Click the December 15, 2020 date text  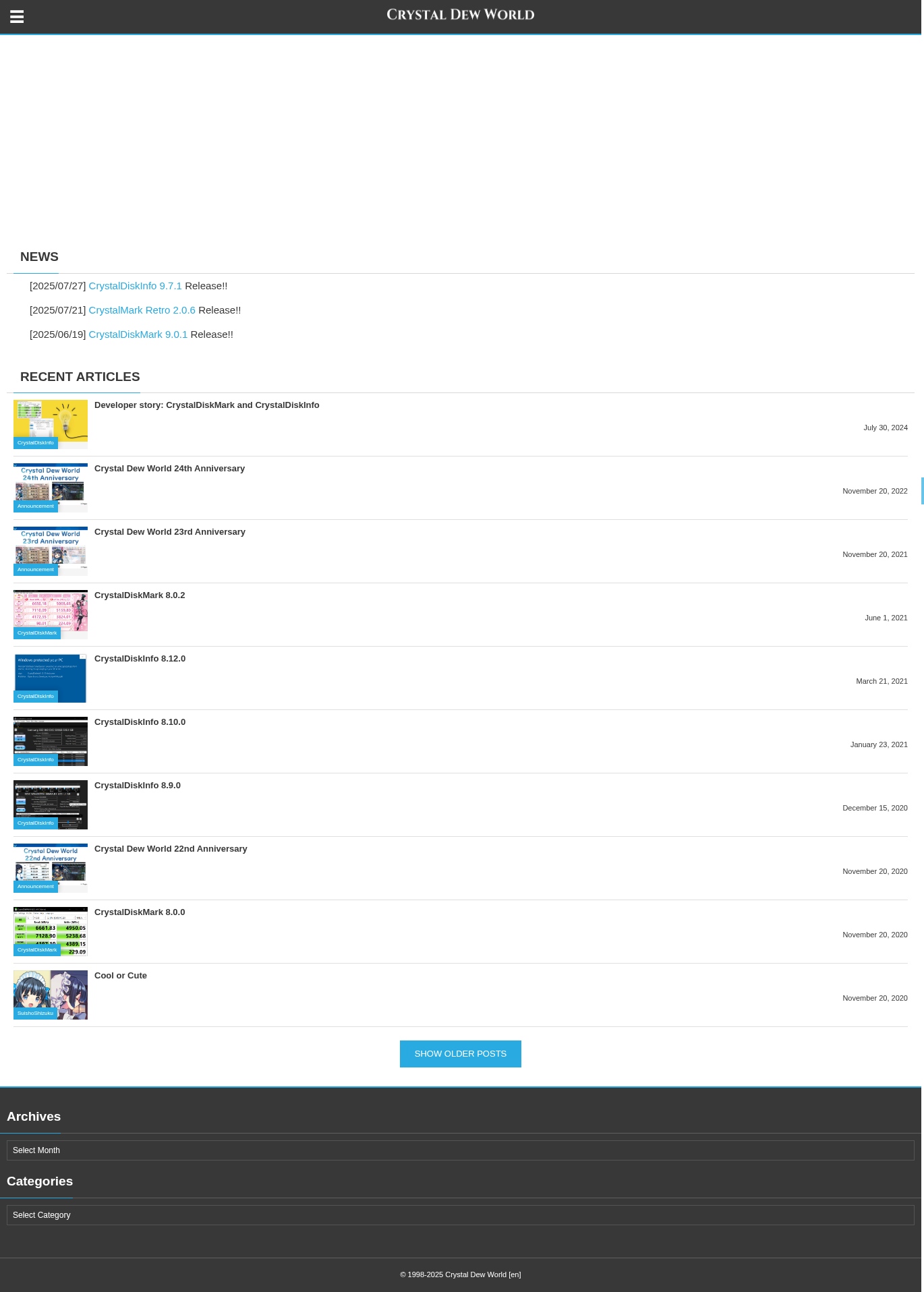pos(875,808)
